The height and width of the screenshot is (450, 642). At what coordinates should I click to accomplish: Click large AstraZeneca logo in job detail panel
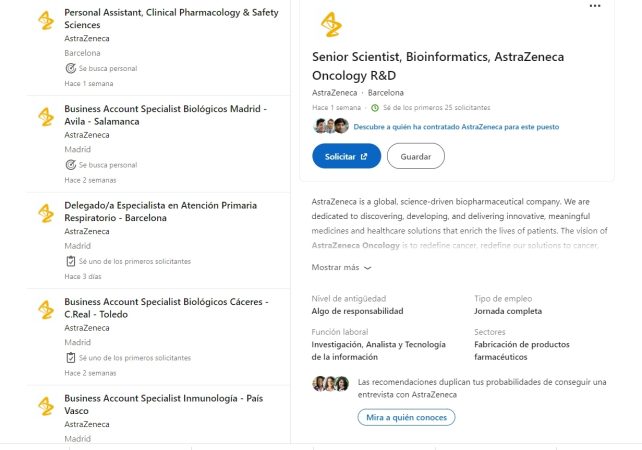pos(330,23)
